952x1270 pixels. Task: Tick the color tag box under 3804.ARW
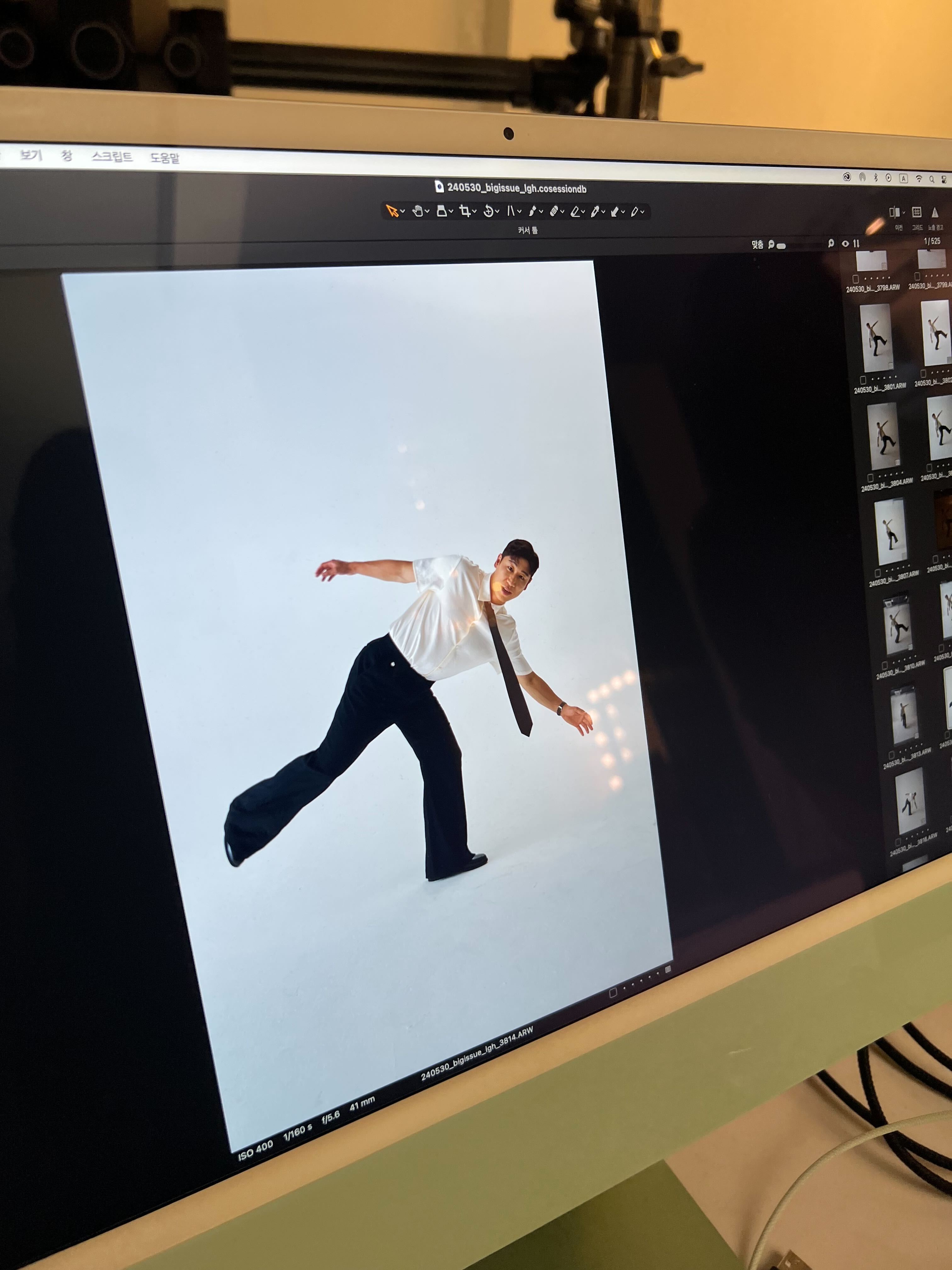point(870,478)
